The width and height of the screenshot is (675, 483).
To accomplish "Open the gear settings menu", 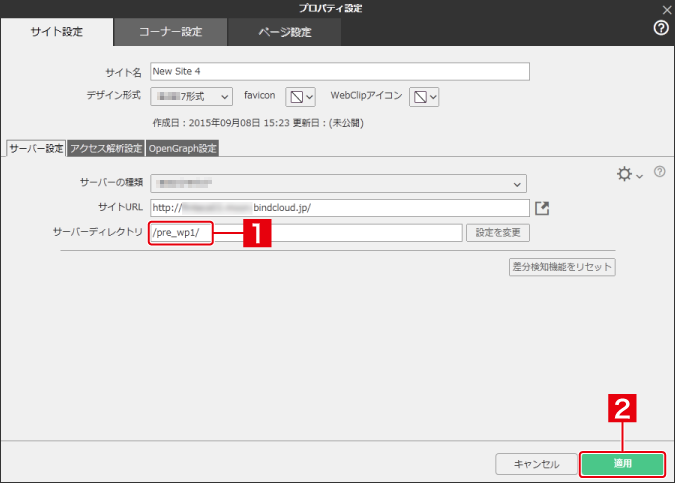I will click(629, 174).
